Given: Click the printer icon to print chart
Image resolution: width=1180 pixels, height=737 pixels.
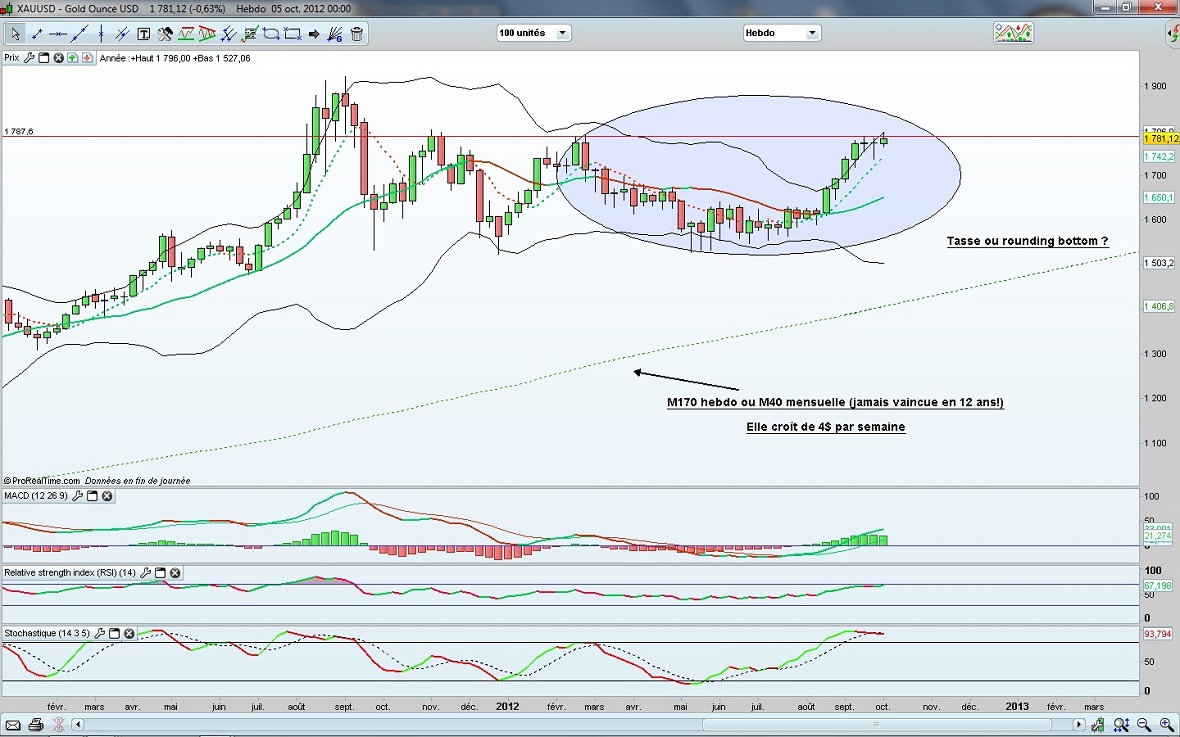Looking at the screenshot, I should (36, 724).
